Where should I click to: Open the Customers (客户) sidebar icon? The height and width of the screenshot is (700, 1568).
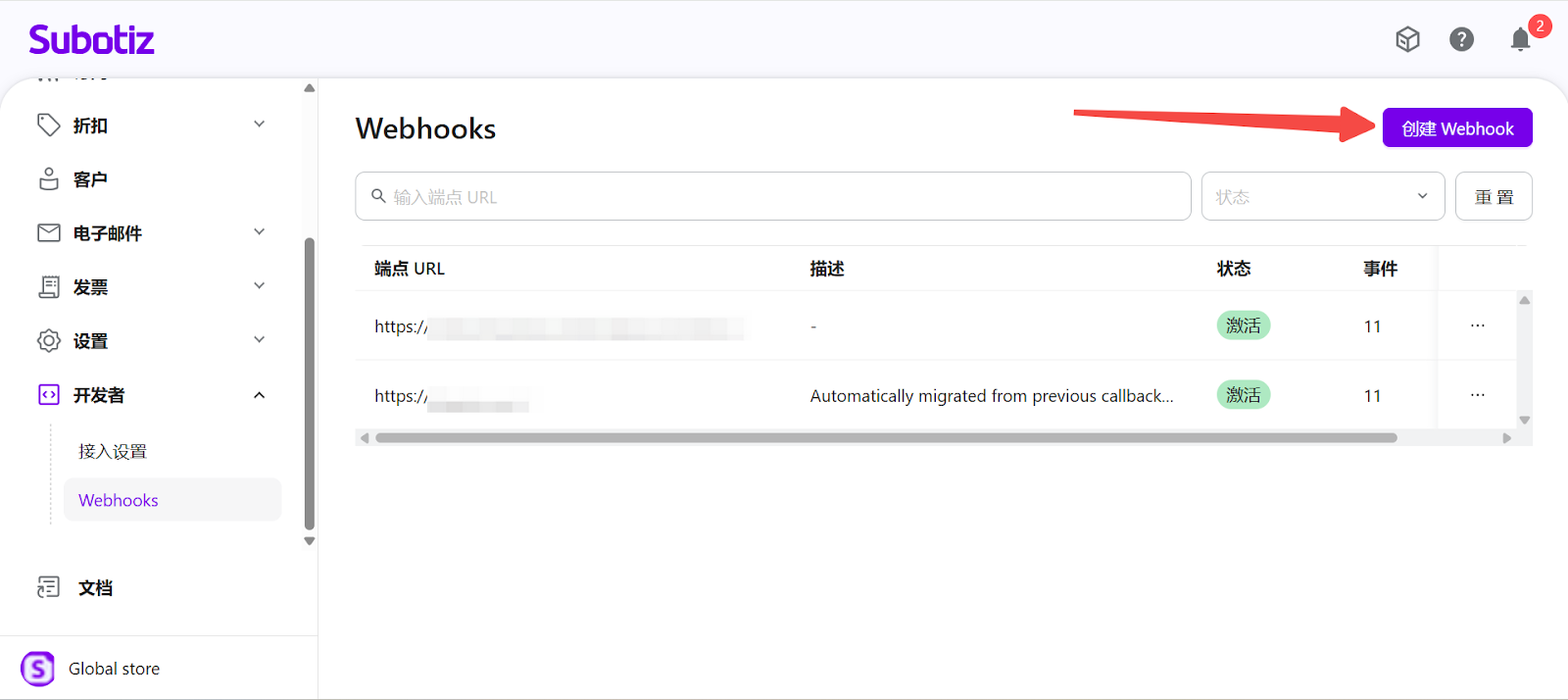click(x=49, y=179)
